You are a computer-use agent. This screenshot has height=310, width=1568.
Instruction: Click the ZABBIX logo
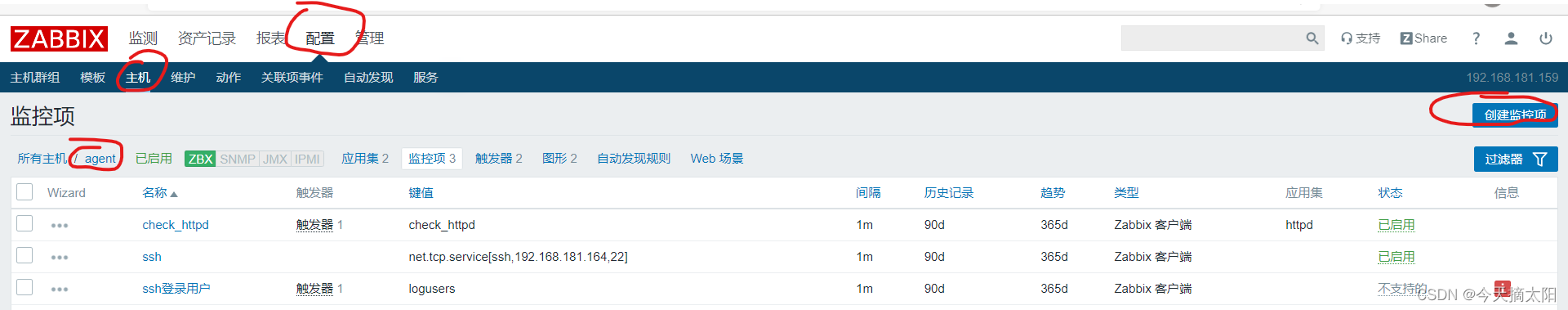click(59, 38)
